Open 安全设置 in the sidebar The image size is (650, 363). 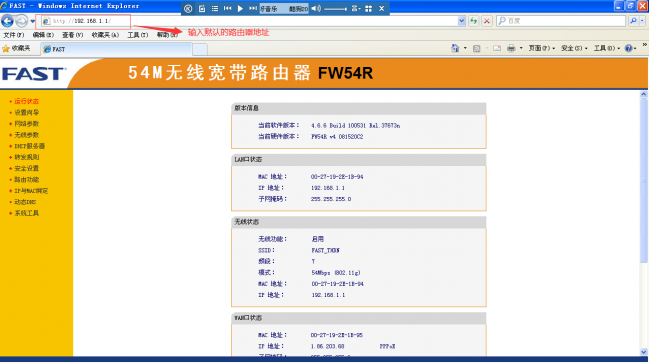(x=27, y=168)
